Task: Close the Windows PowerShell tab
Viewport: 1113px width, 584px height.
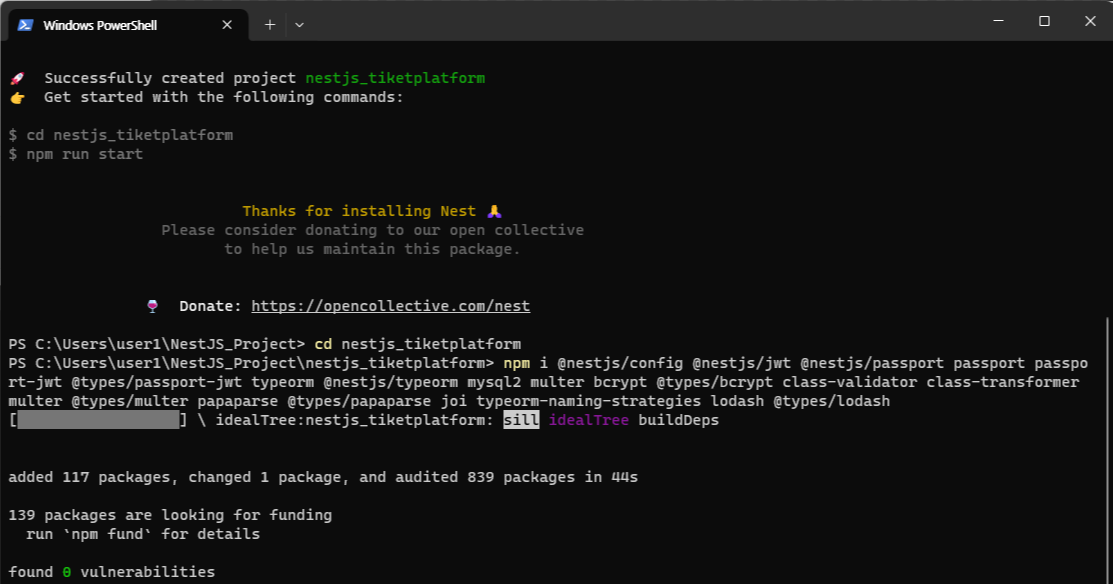Action: pyautogui.click(x=227, y=25)
